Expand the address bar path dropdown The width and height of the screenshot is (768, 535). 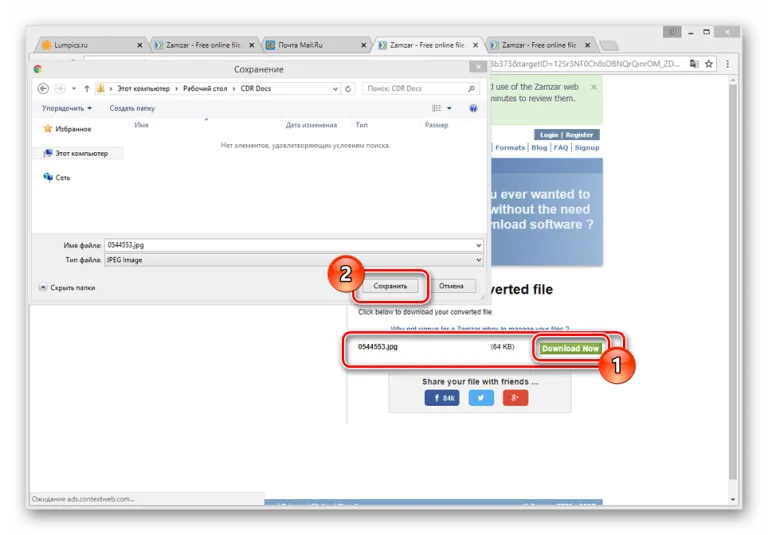tap(336, 89)
